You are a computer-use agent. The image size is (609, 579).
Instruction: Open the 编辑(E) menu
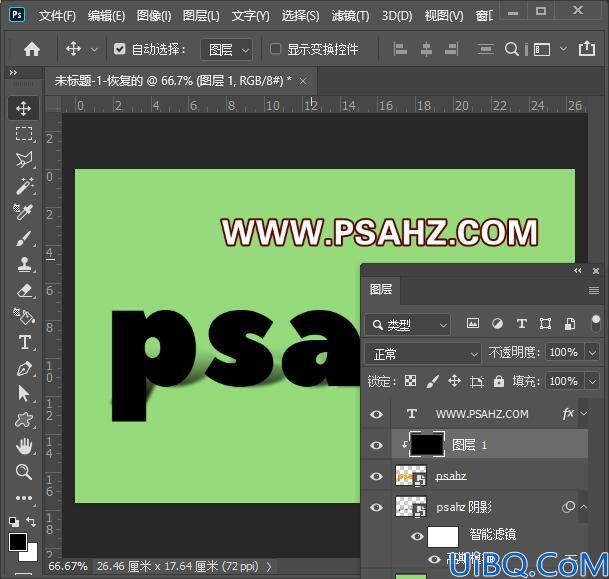click(106, 16)
